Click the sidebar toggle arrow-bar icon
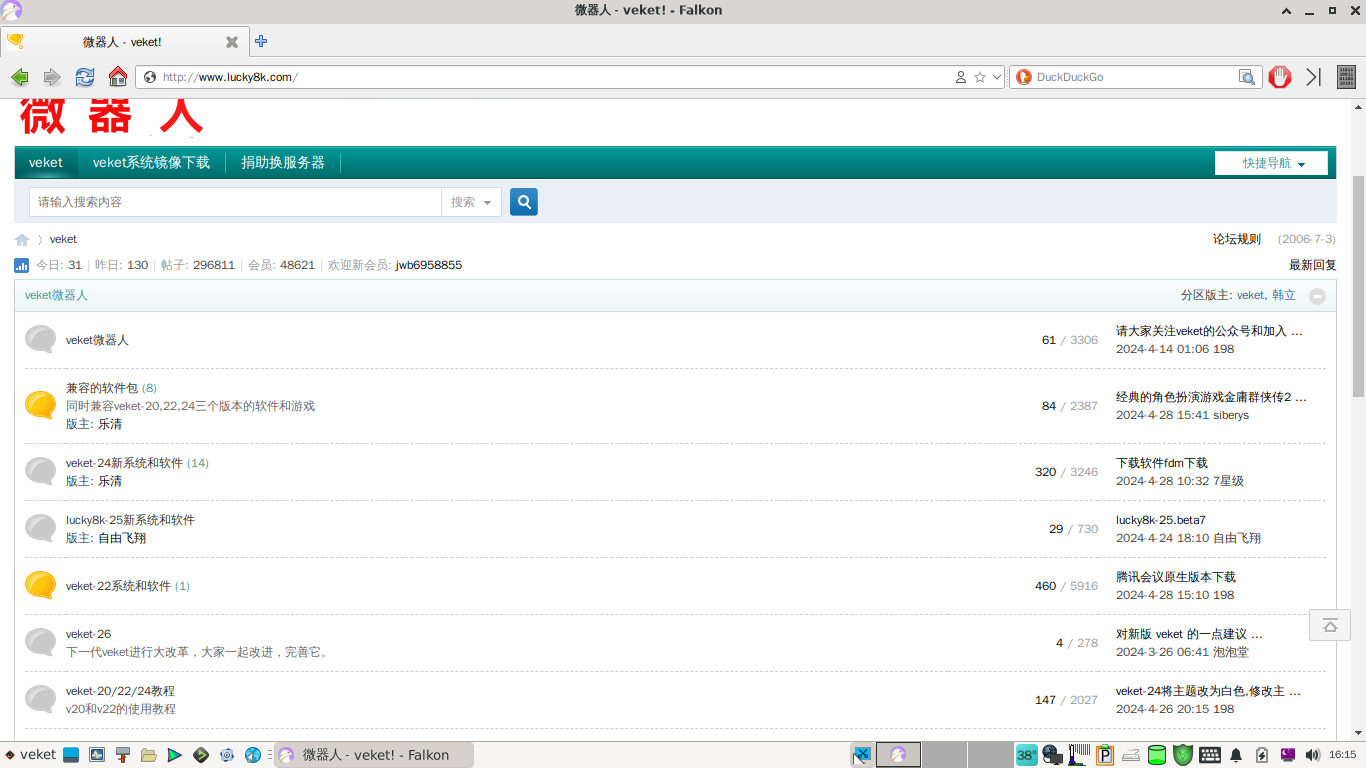The image size is (1366, 768). click(x=1313, y=77)
